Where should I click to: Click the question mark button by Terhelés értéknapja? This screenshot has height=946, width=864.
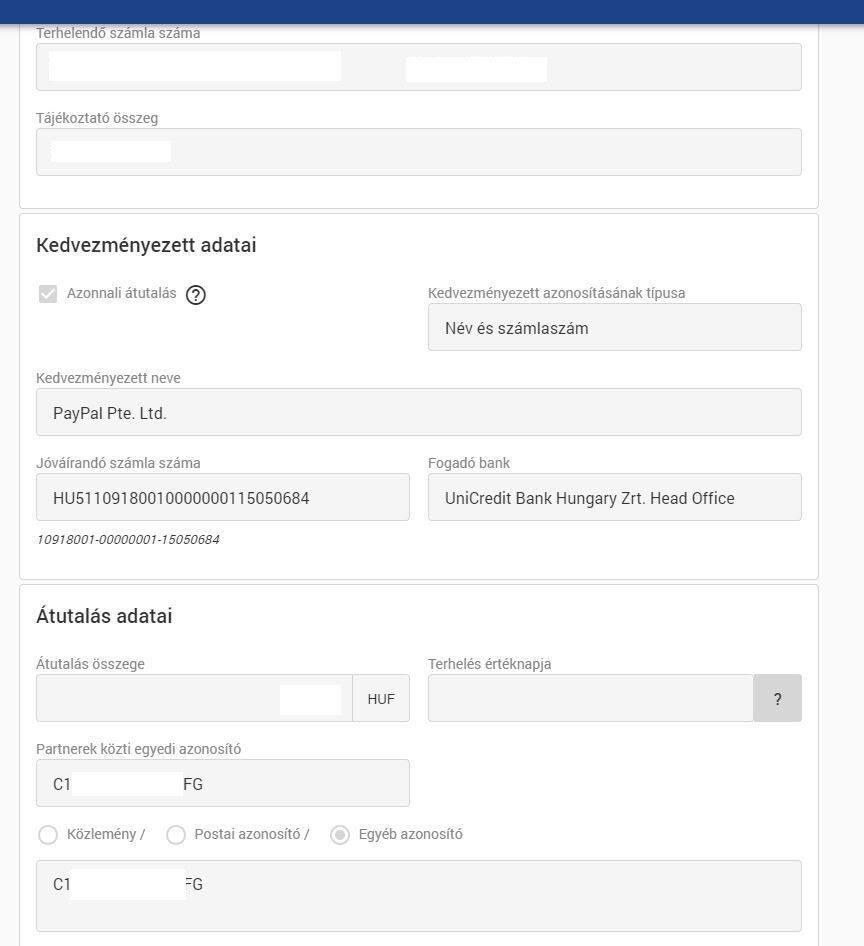pos(777,699)
